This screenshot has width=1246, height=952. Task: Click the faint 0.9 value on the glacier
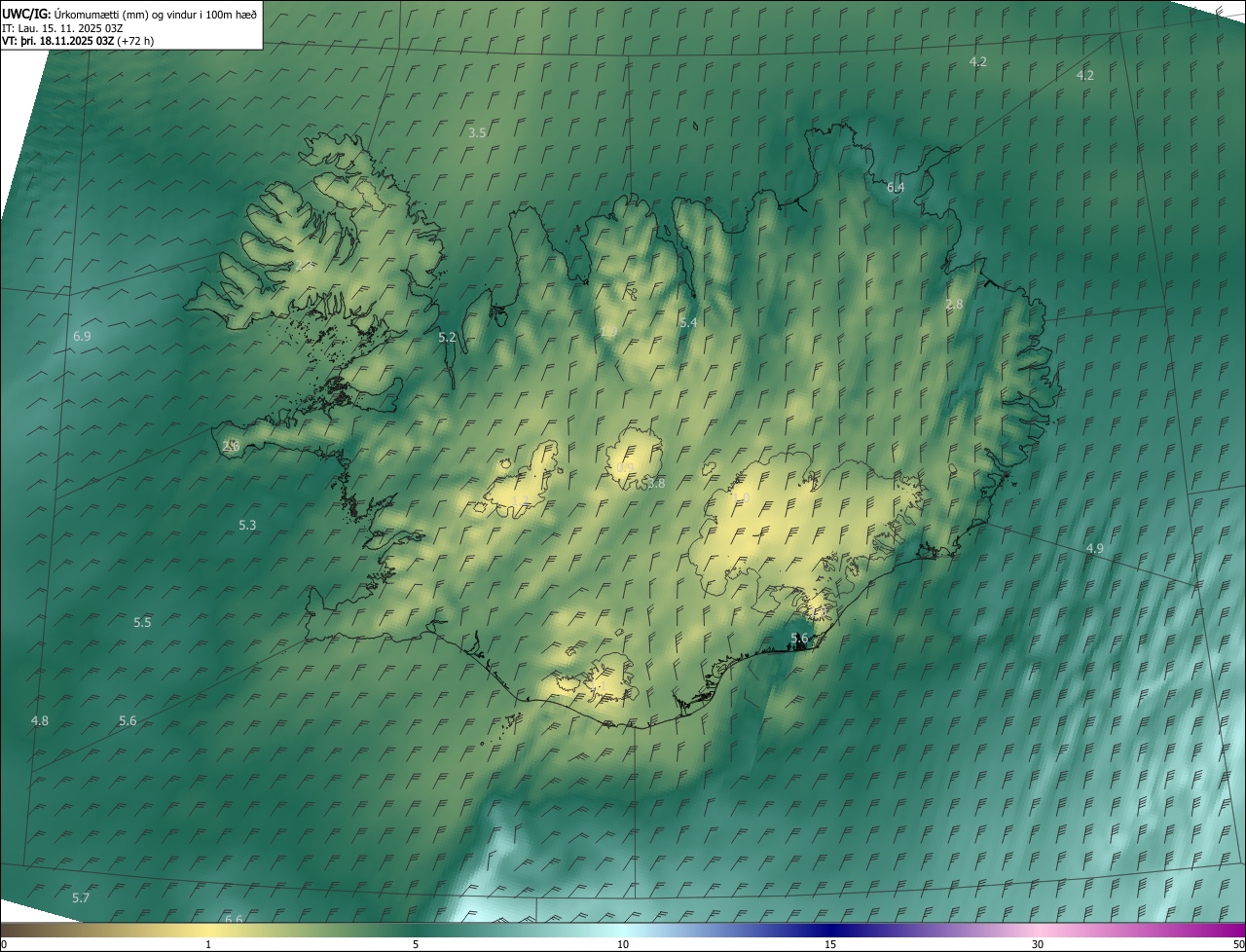click(x=625, y=467)
